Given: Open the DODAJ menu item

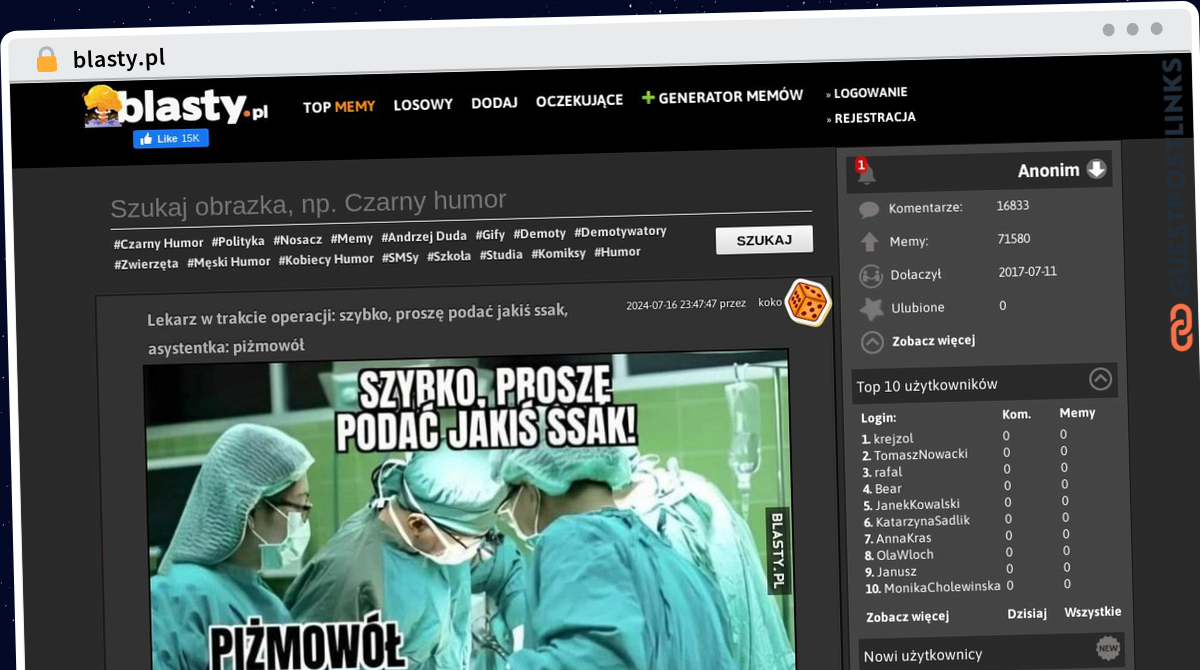Looking at the screenshot, I should click(494, 103).
